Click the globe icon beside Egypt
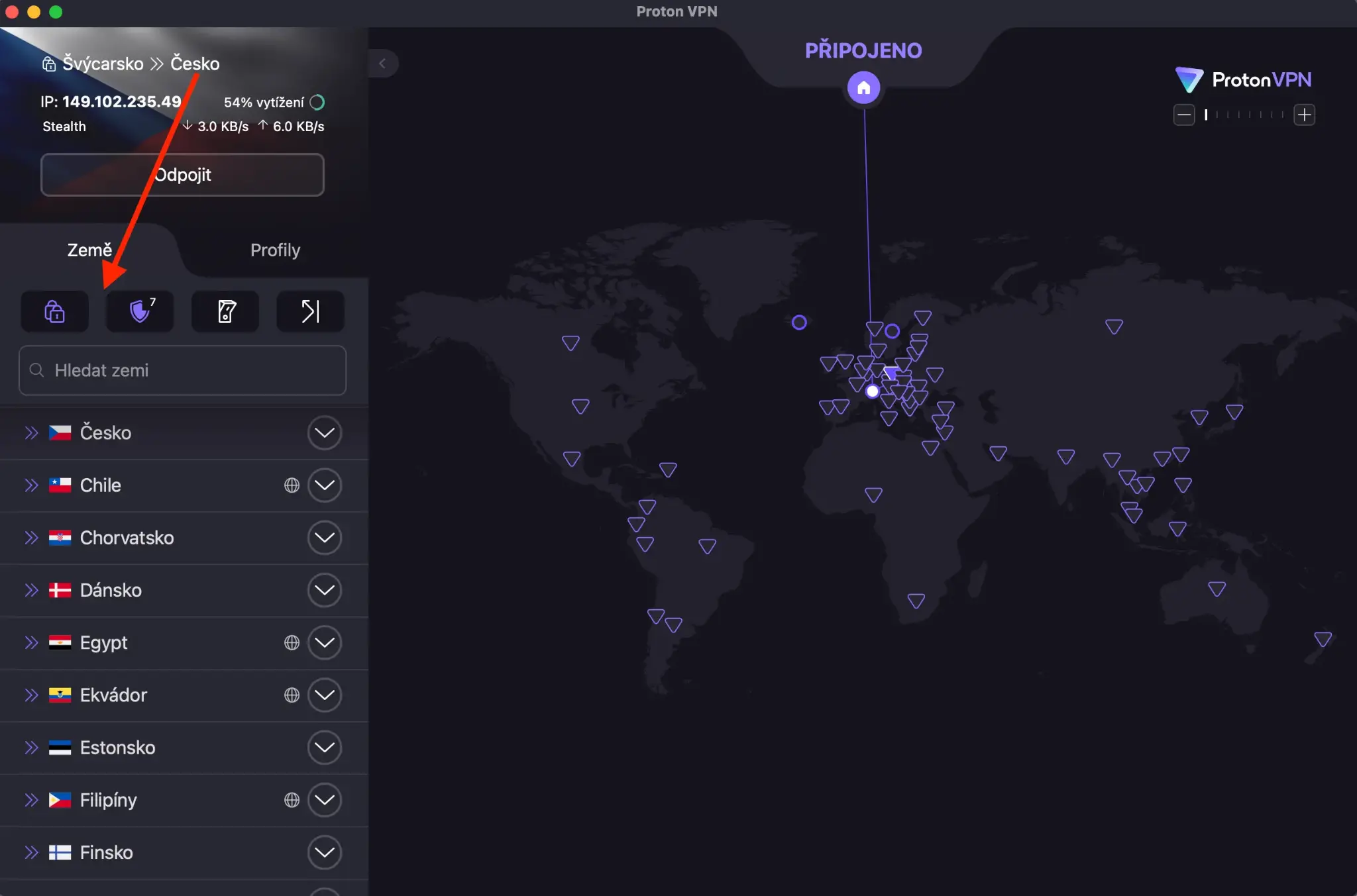 (292, 642)
